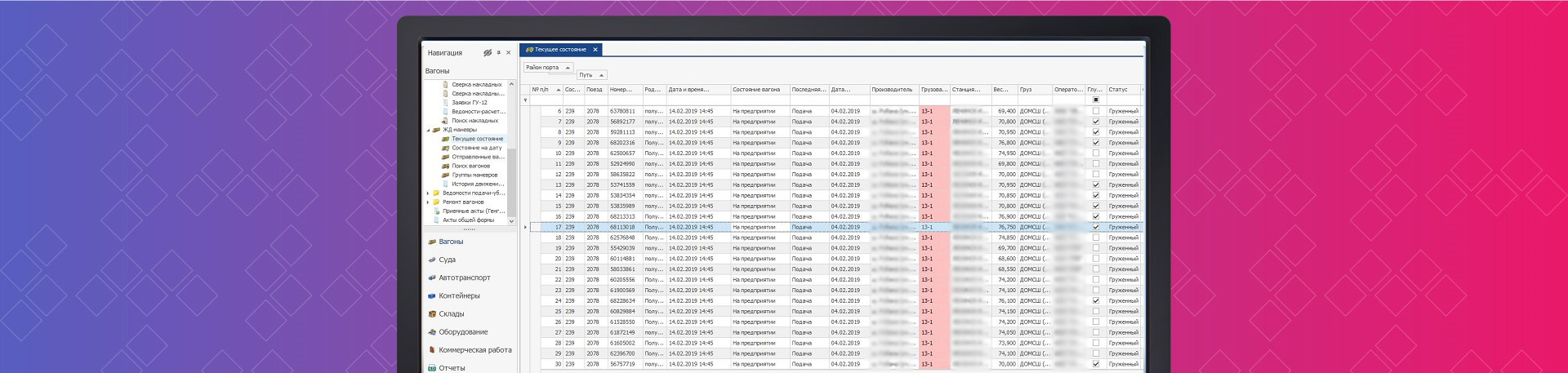Click the Автотранспорт truck icon
The height and width of the screenshot is (373, 1568).
[432, 278]
